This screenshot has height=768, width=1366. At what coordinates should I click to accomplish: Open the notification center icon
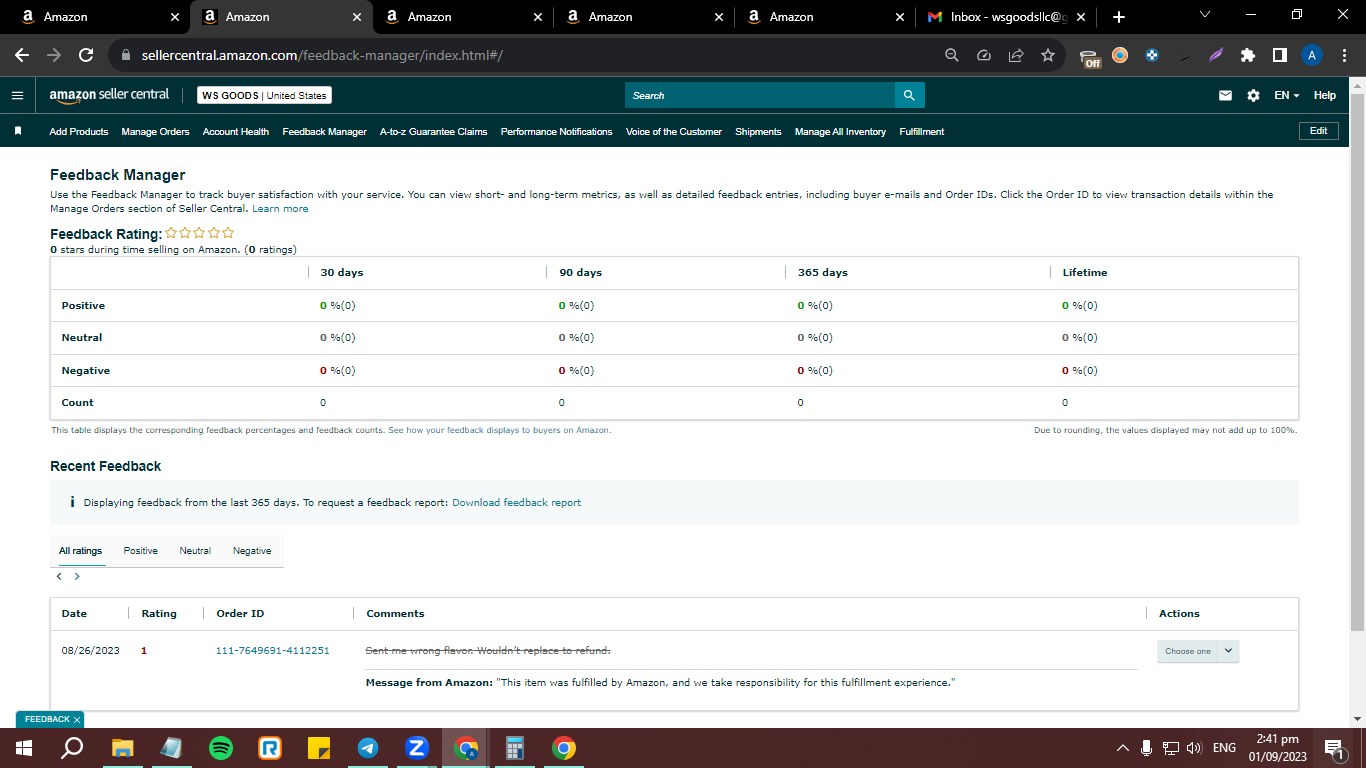1334,748
